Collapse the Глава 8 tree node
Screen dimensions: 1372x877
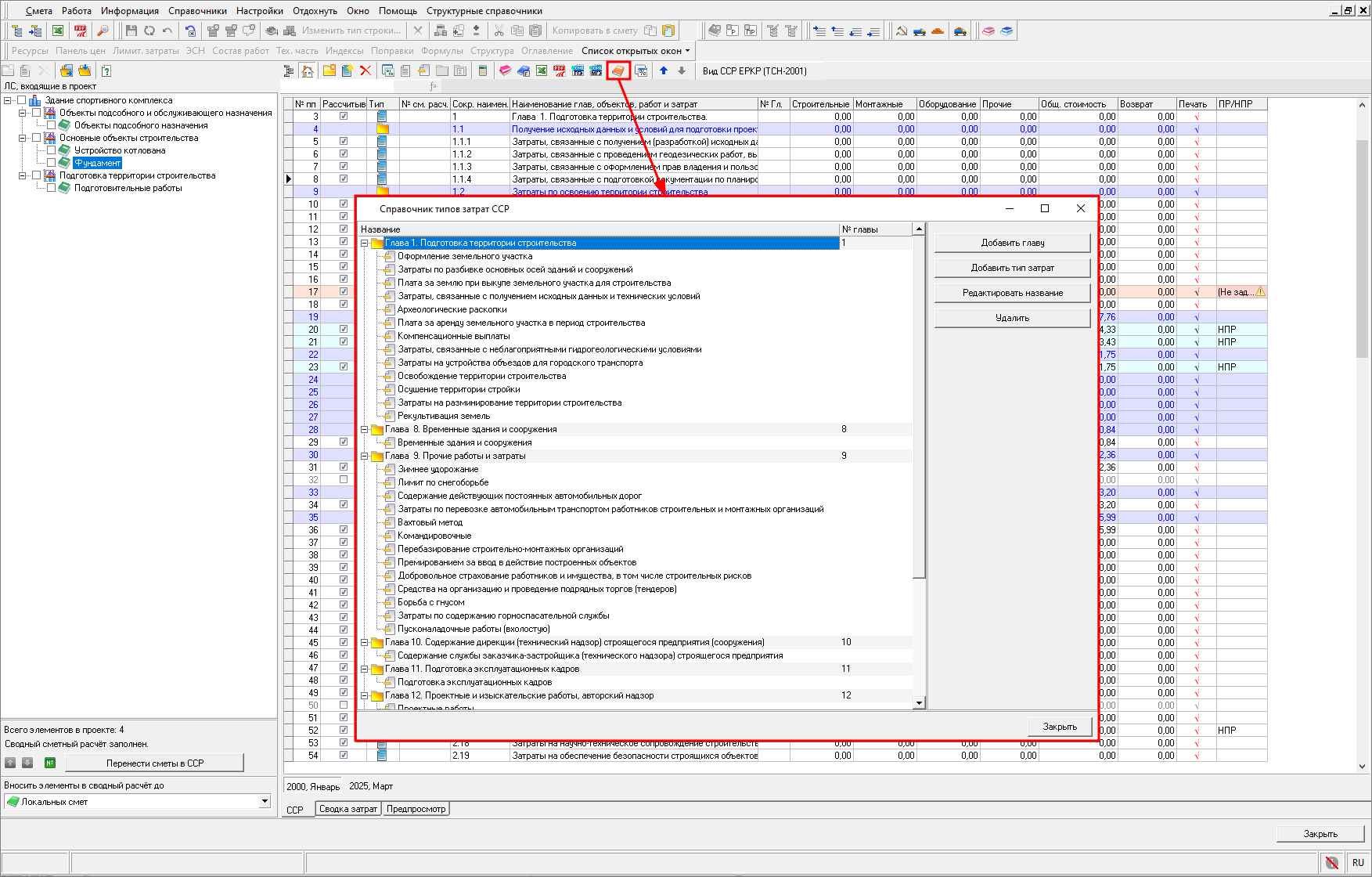pos(365,429)
